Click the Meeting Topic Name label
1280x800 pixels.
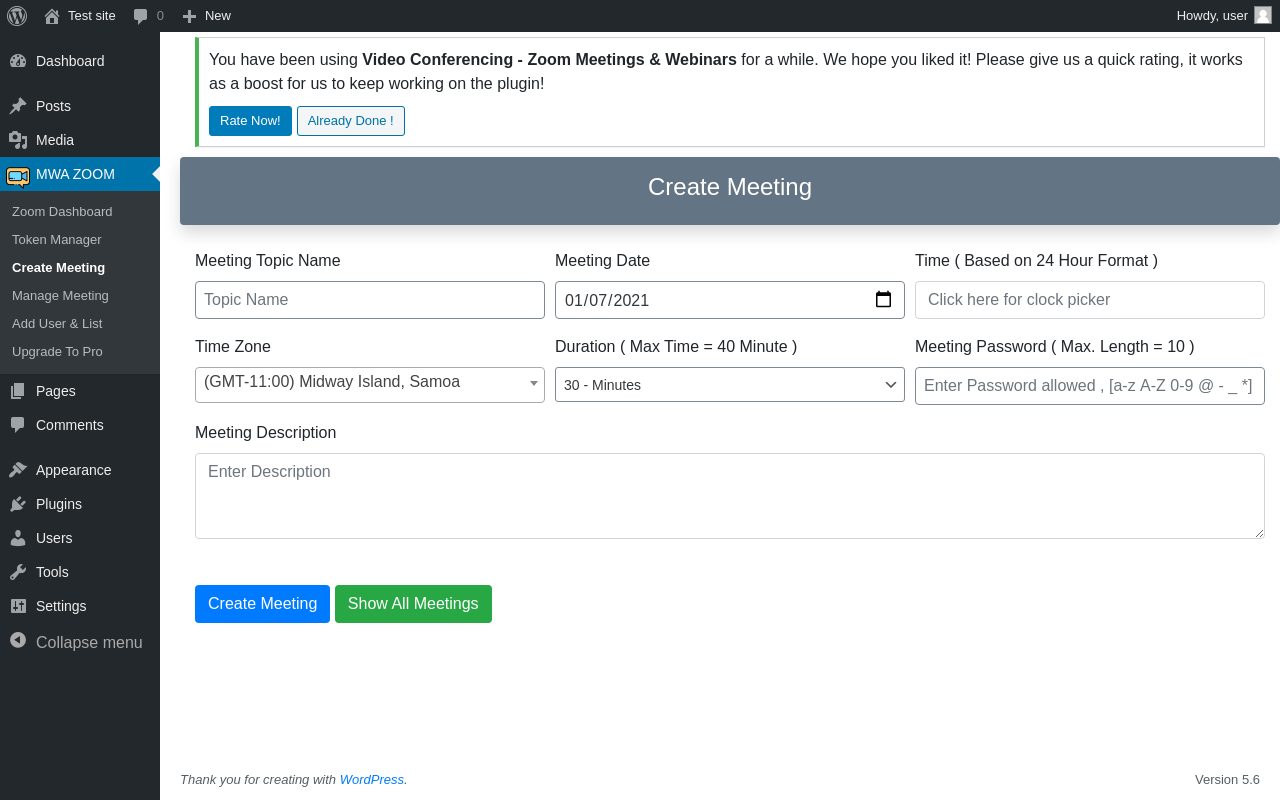268,261
